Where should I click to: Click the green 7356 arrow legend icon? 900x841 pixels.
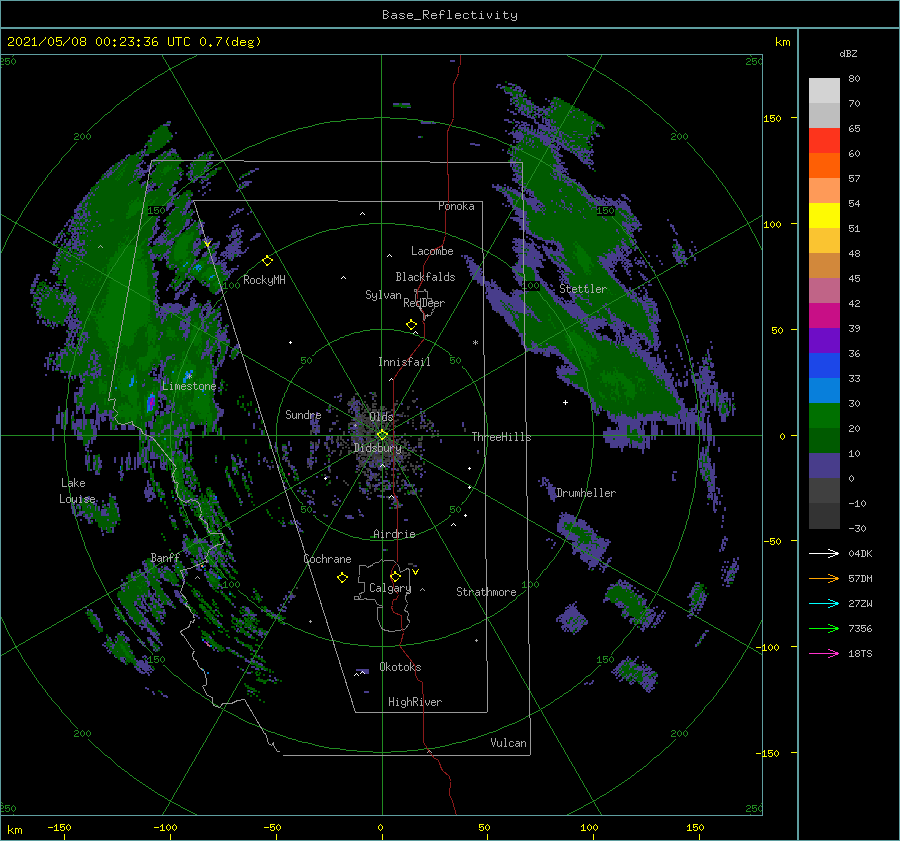824,629
